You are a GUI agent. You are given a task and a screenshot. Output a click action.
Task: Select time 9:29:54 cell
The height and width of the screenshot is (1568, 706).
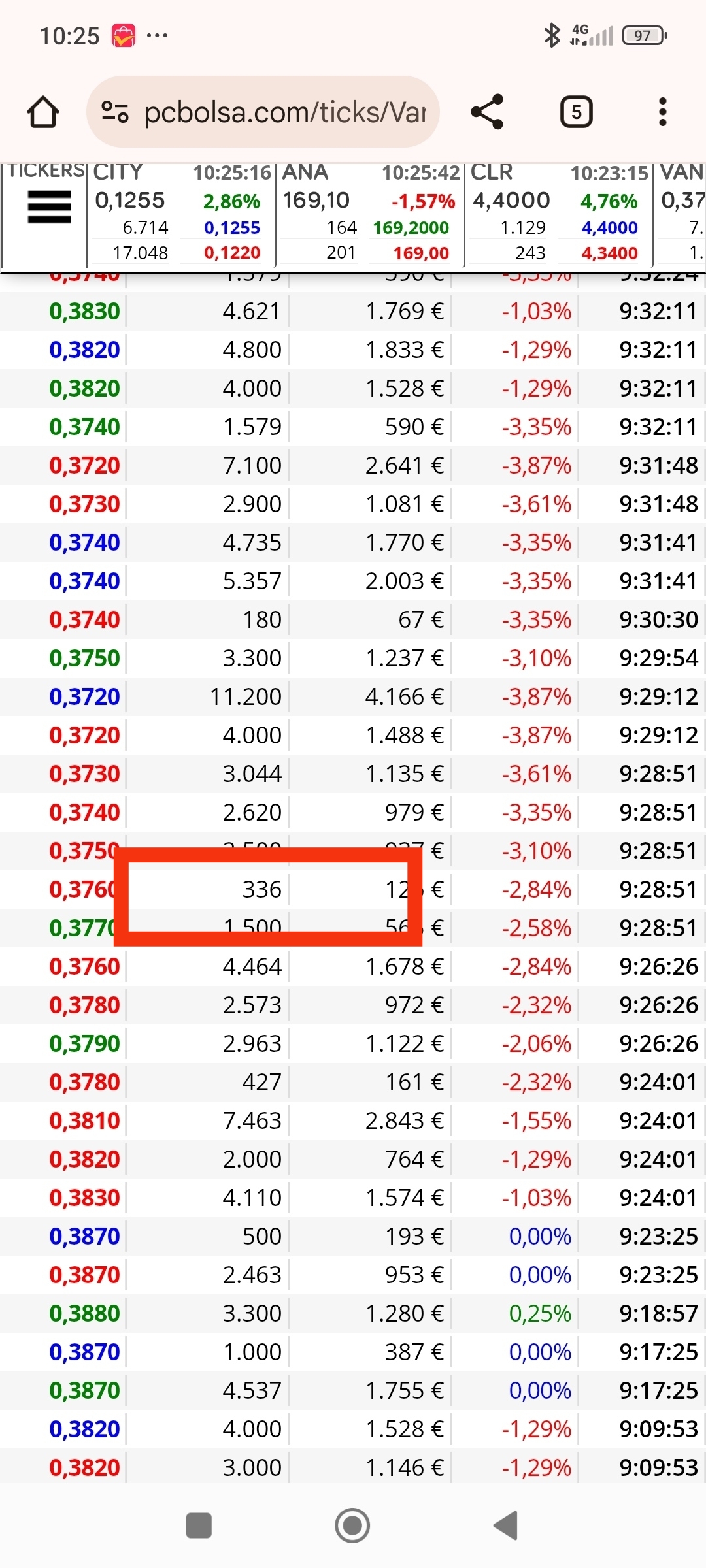click(659, 659)
